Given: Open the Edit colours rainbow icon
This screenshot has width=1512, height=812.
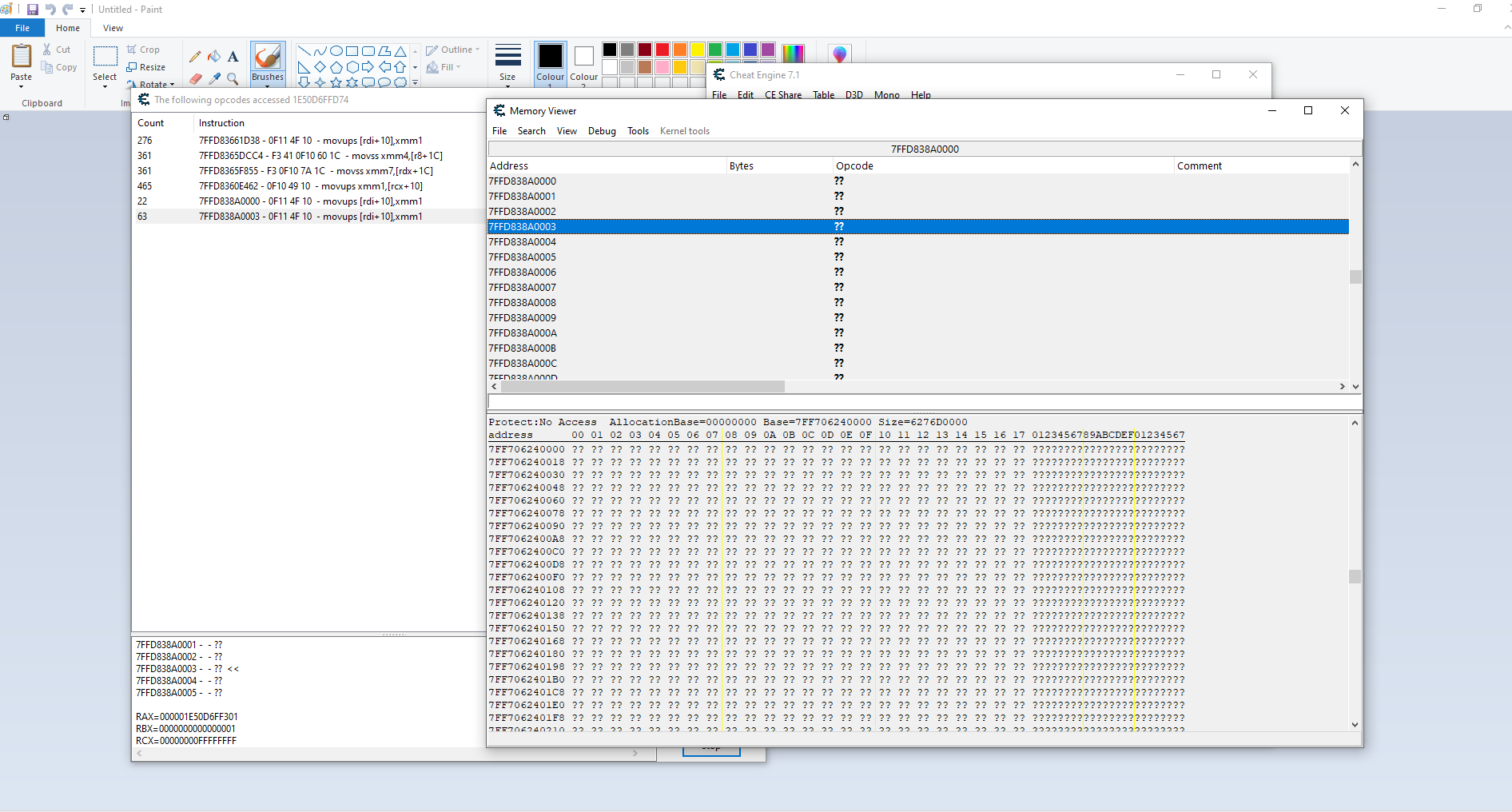Looking at the screenshot, I should [793, 54].
